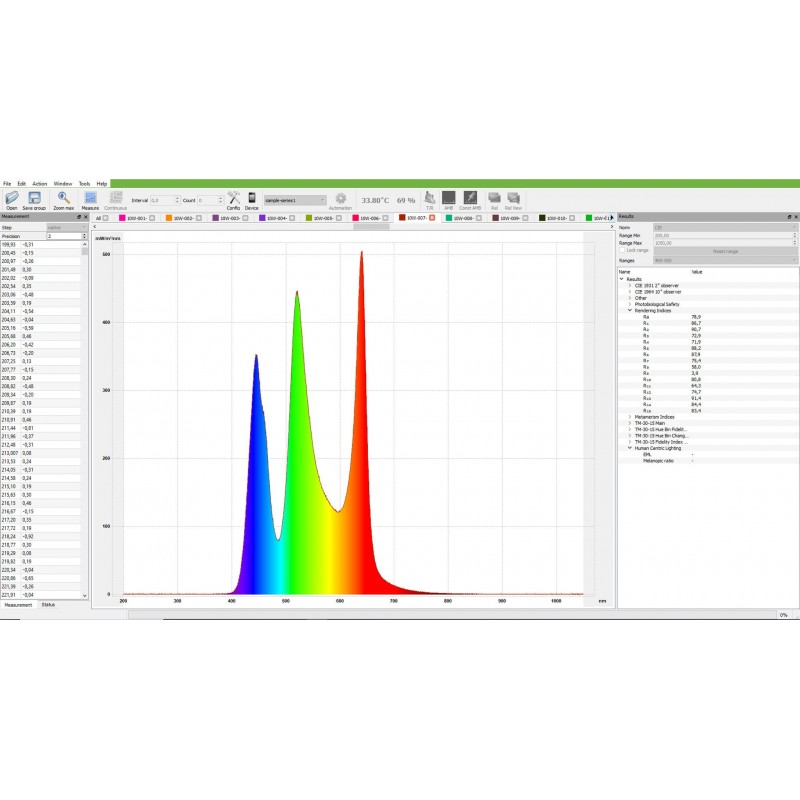Click the Open folder icon
The height and width of the screenshot is (800, 800).
(x=12, y=198)
